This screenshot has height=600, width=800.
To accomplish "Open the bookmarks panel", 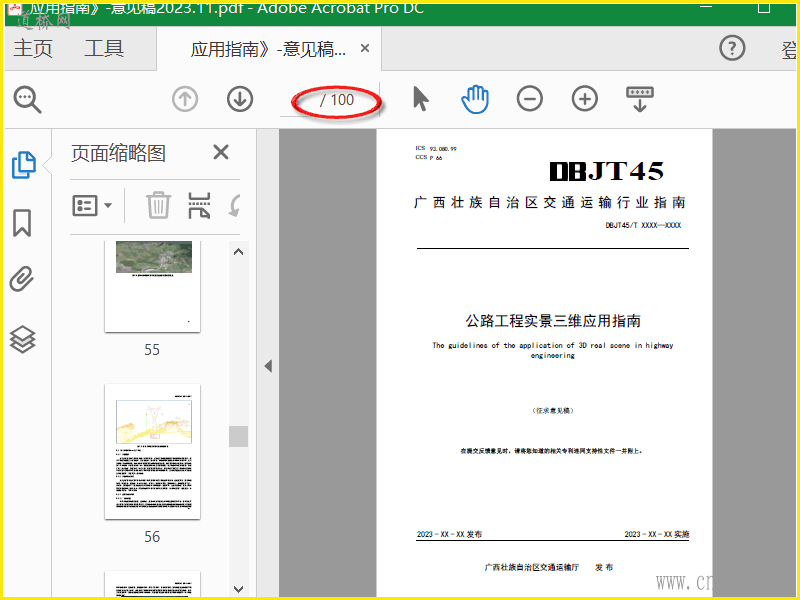I will [x=22, y=223].
